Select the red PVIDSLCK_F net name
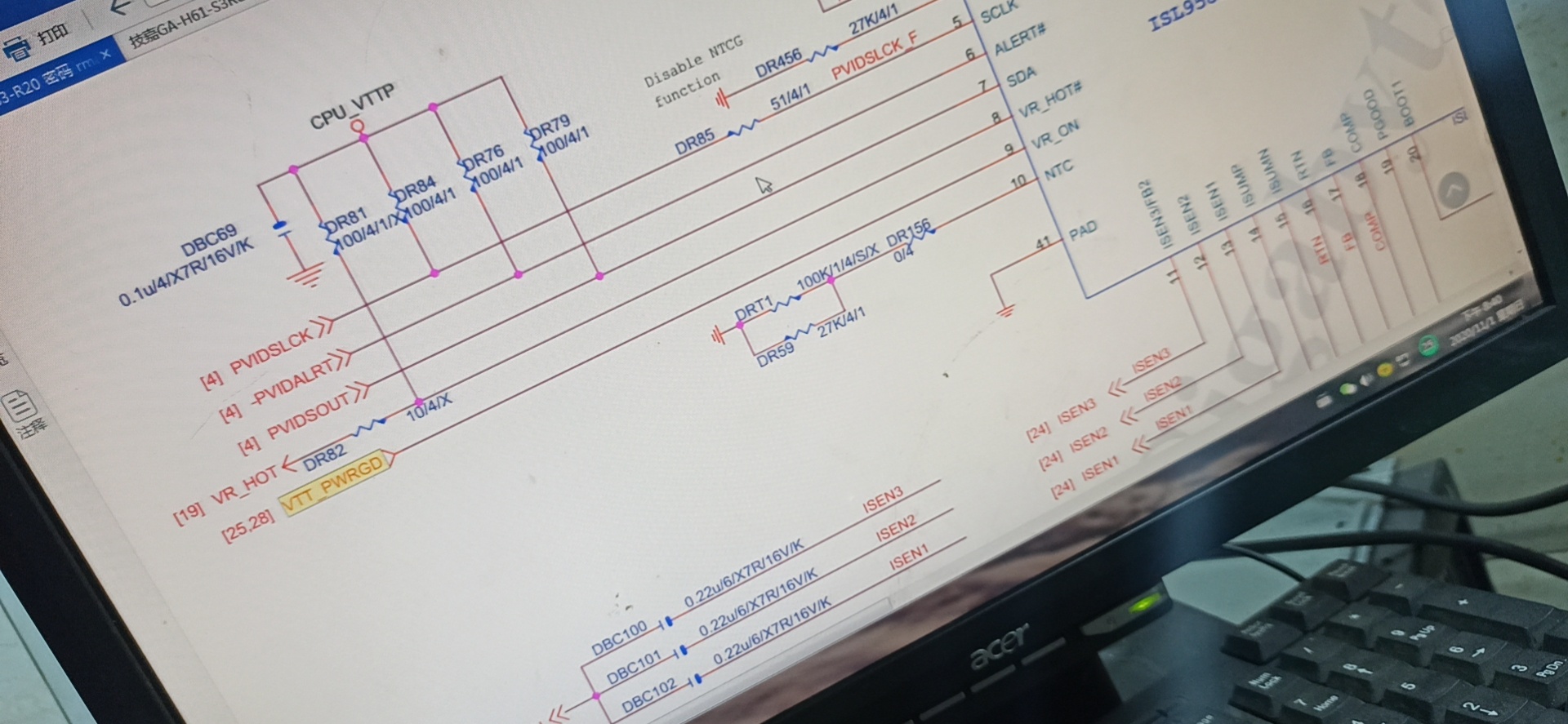 coord(875,56)
